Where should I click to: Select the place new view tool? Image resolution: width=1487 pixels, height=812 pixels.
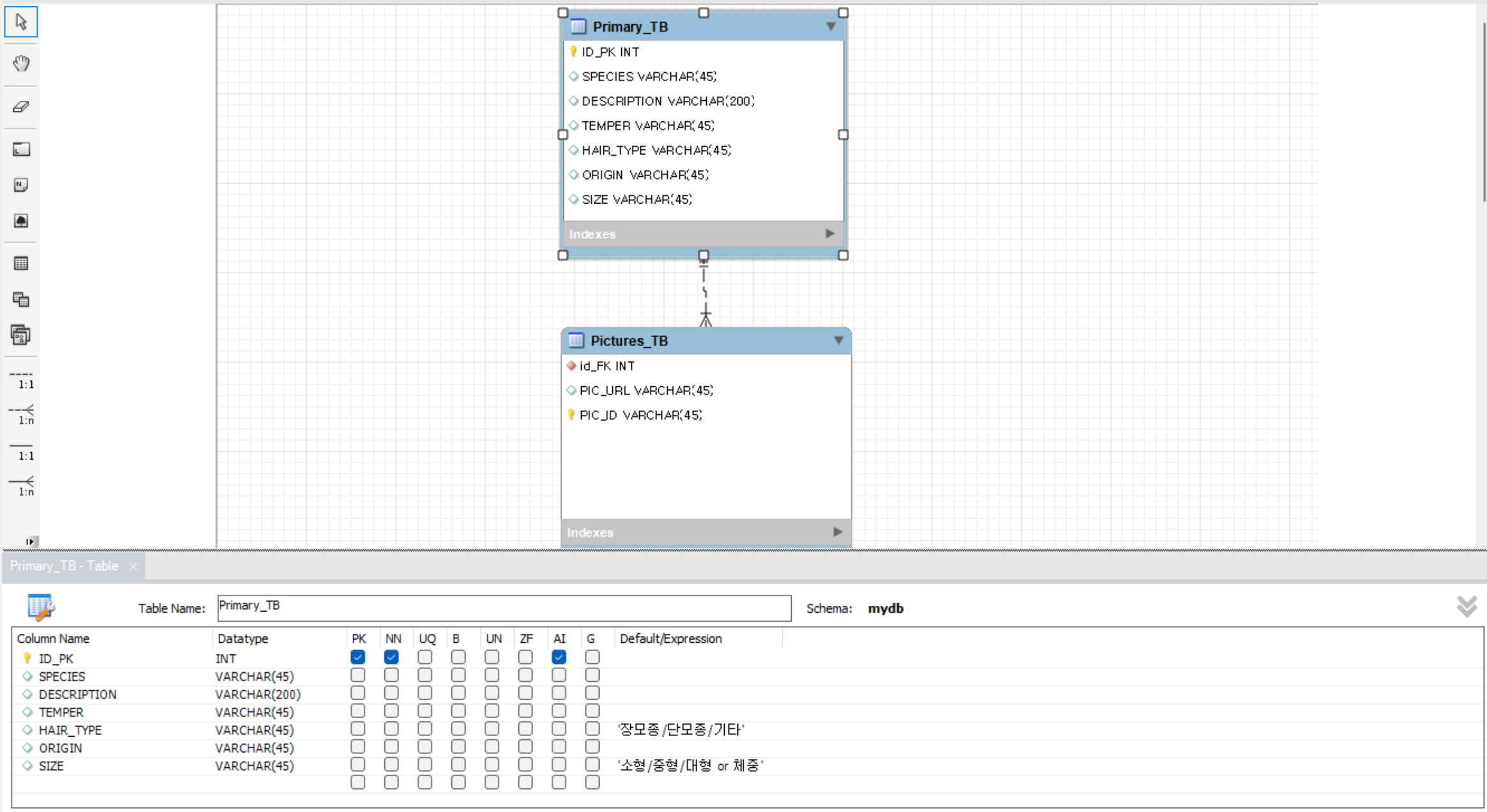(x=21, y=299)
